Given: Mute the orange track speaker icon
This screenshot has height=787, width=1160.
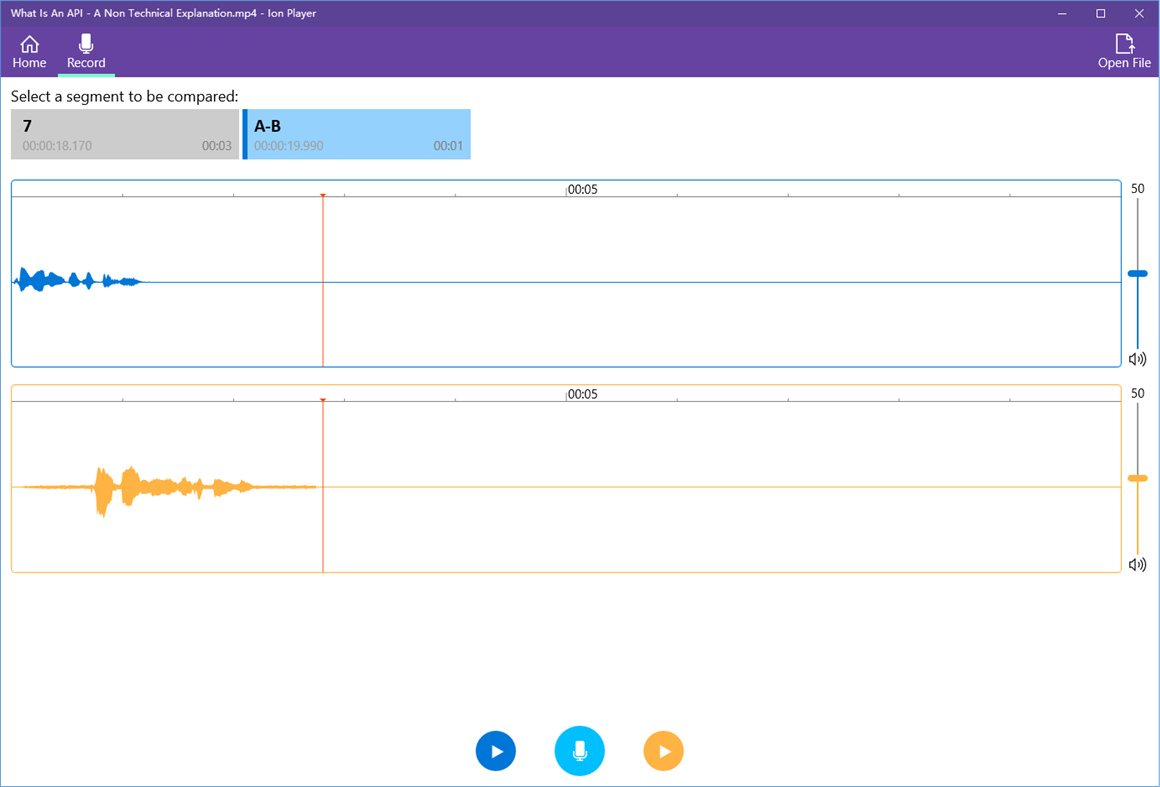Looking at the screenshot, I should 1137,565.
